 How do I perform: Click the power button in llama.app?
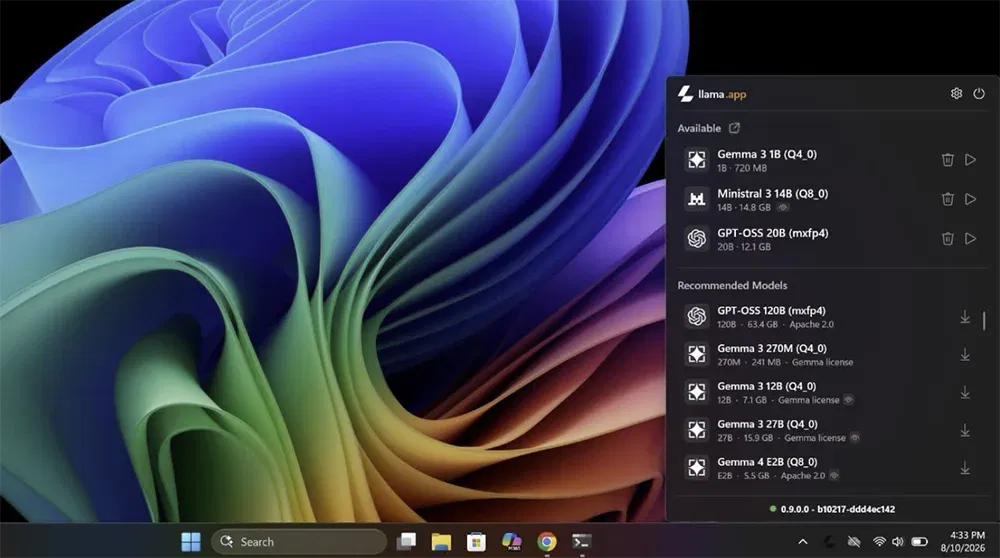(979, 94)
